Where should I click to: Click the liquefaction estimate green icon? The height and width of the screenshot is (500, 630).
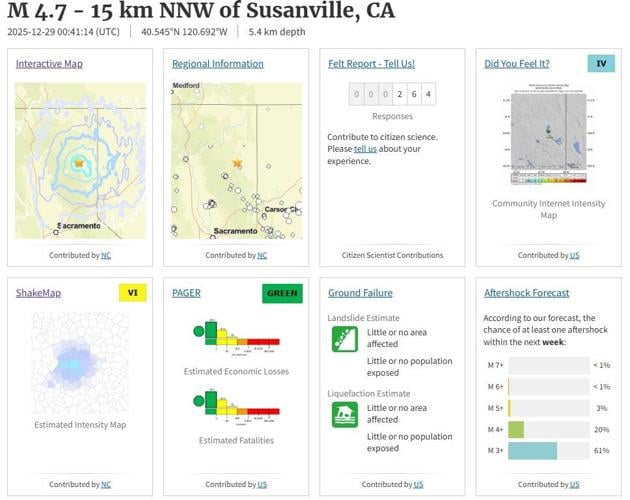[345, 415]
